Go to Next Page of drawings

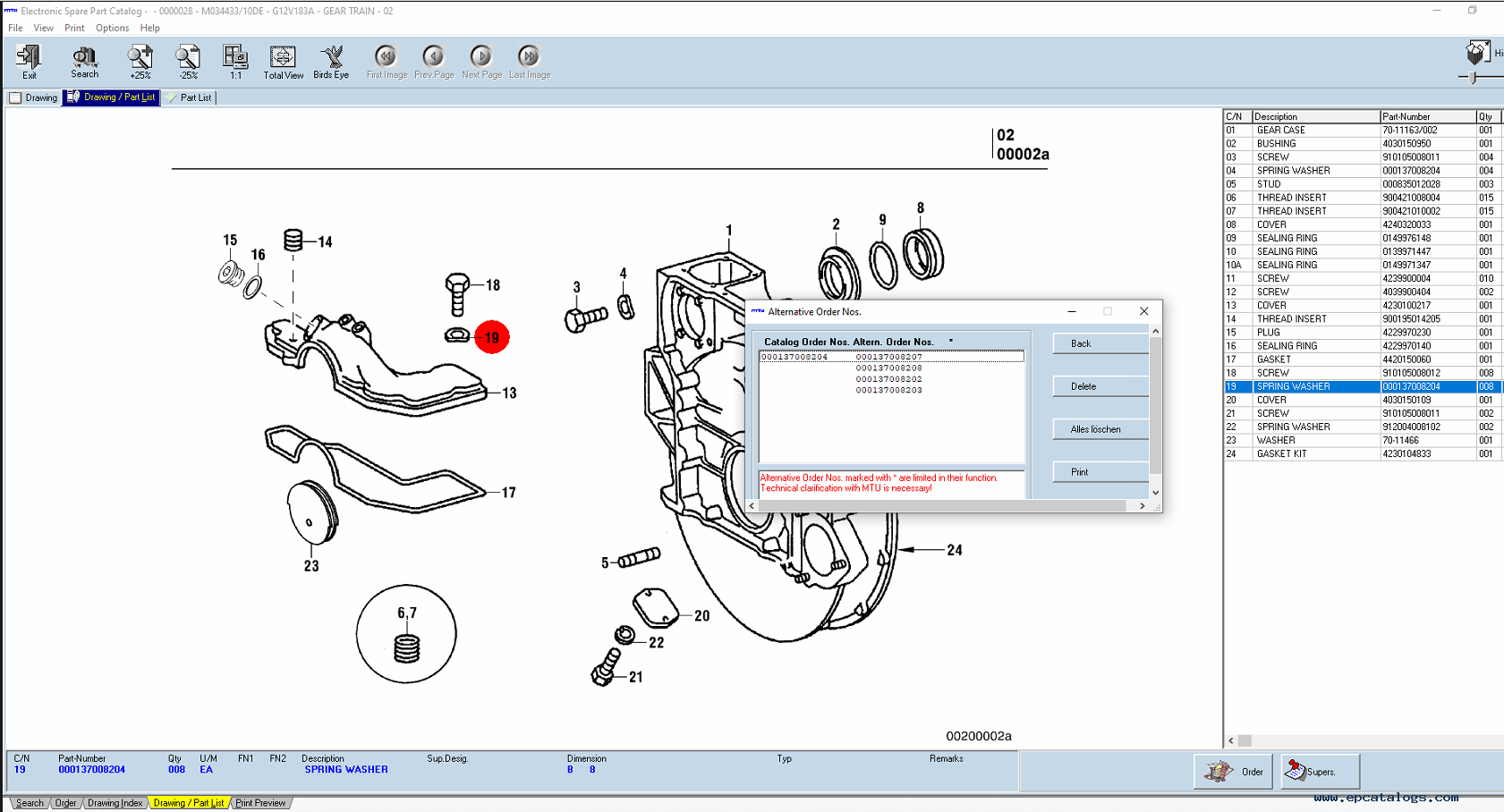click(x=481, y=61)
